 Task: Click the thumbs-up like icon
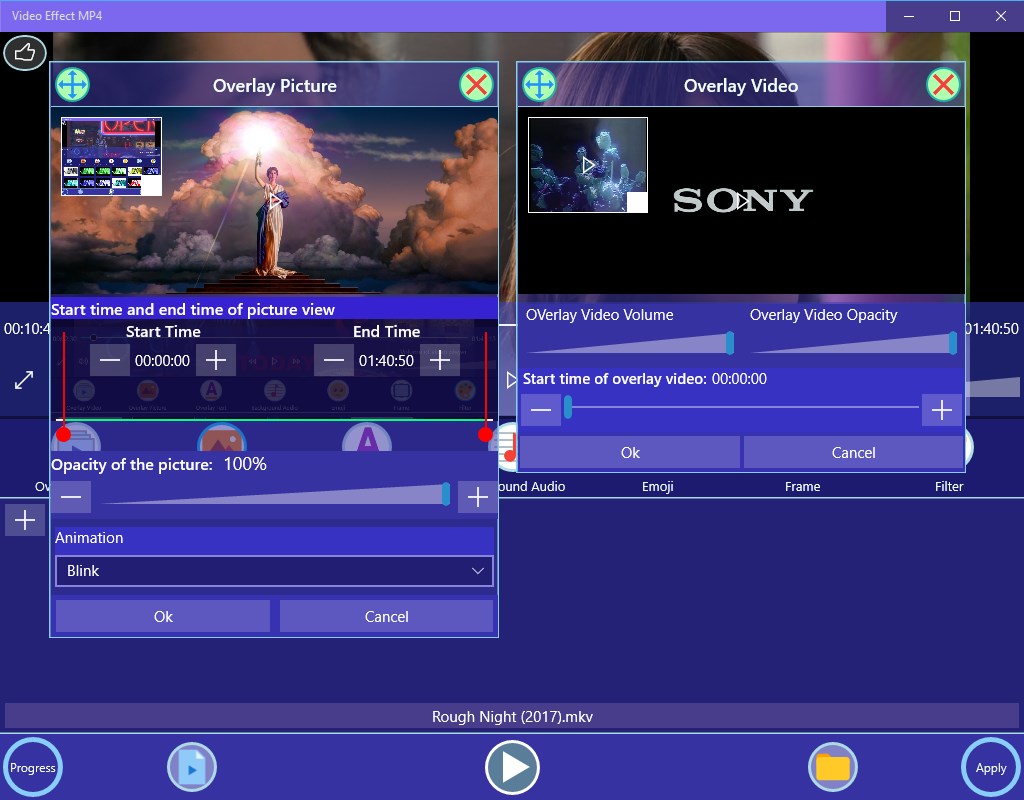25,53
